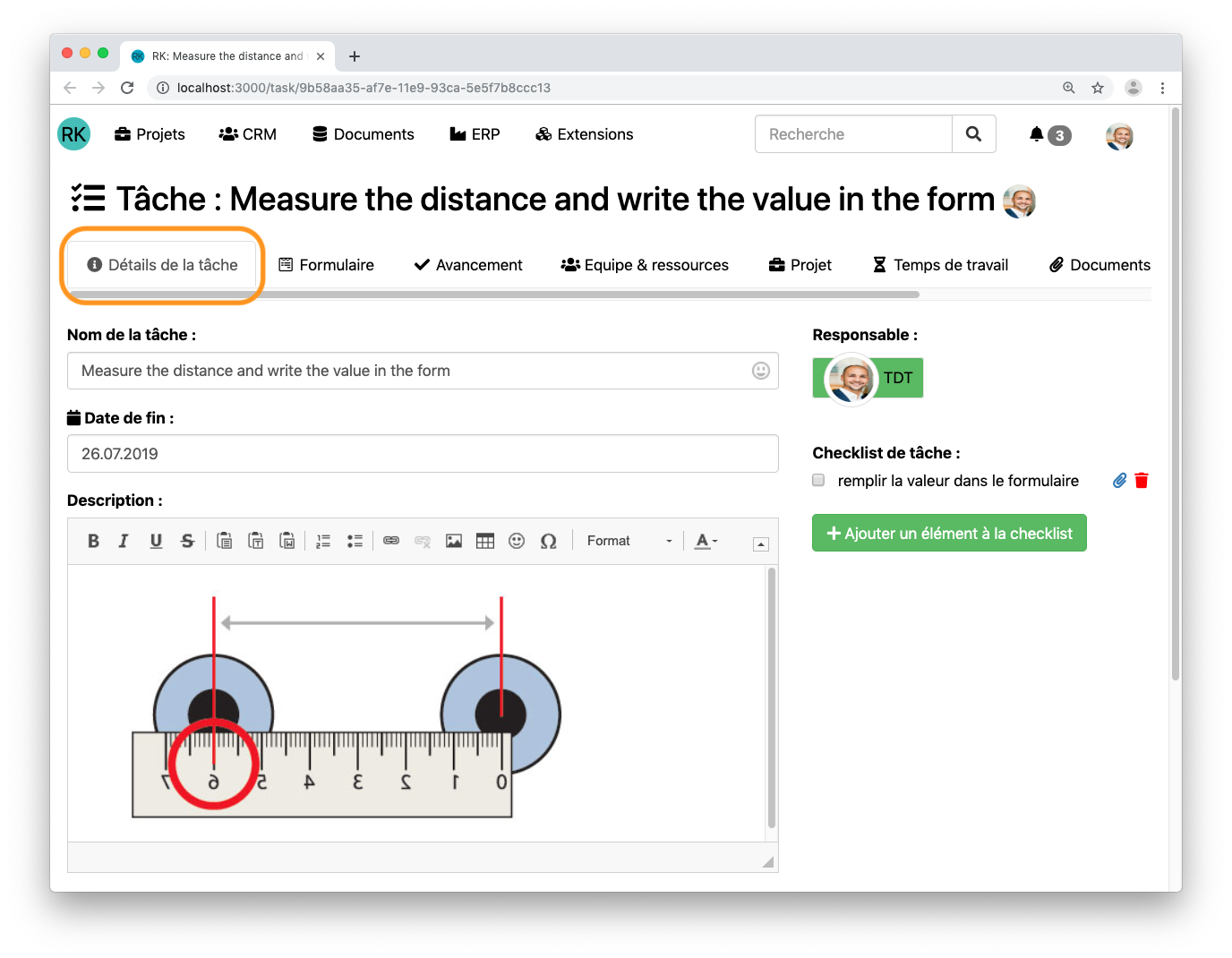
Task: Switch to the Formulaire tab
Action: [x=327, y=265]
